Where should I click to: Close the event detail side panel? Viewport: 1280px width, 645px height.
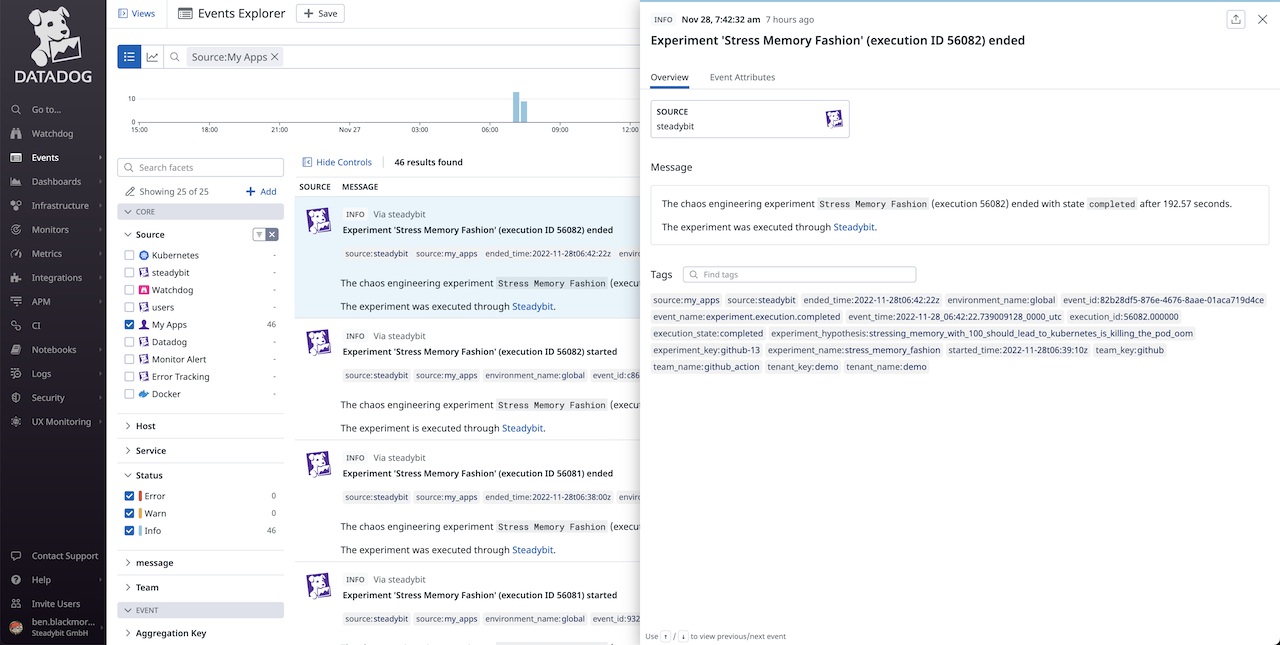pos(1262,19)
